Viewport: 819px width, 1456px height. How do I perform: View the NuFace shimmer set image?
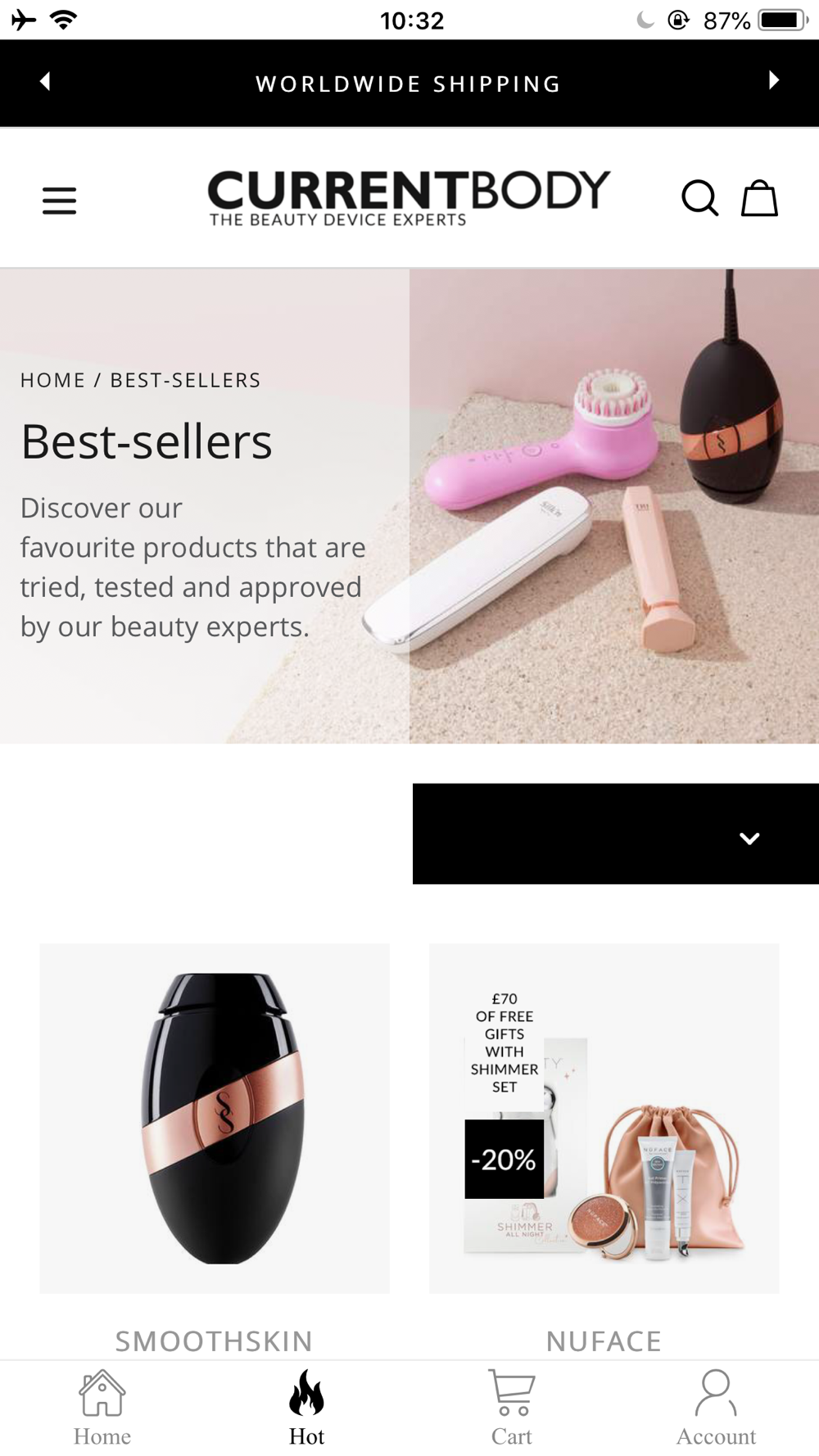[x=604, y=1119]
